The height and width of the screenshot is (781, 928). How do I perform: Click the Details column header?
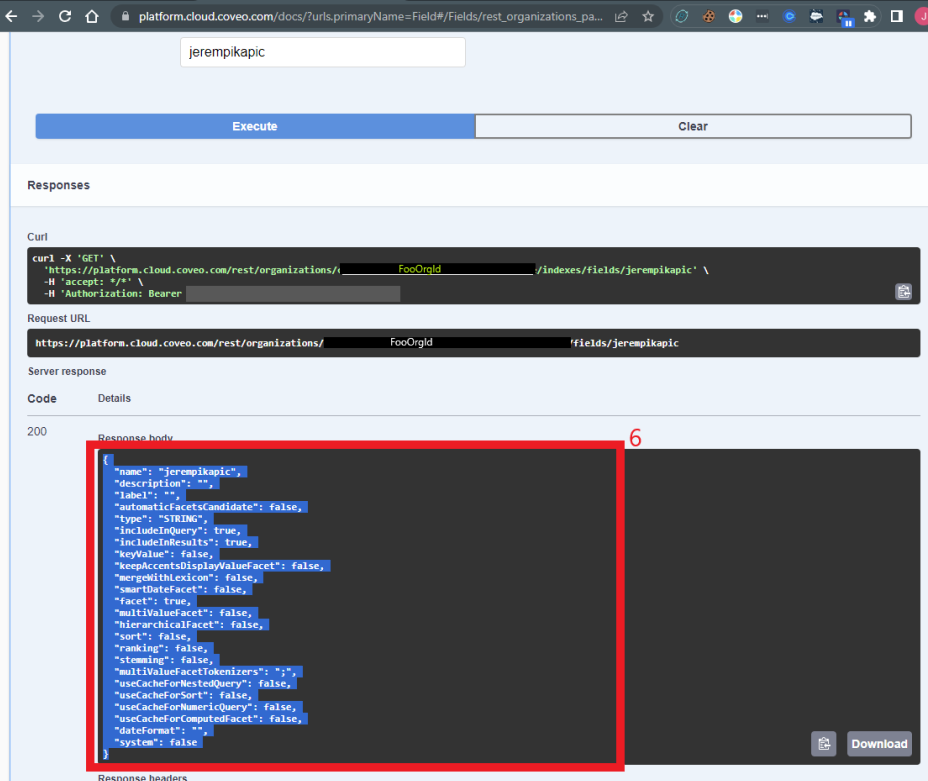(114, 398)
